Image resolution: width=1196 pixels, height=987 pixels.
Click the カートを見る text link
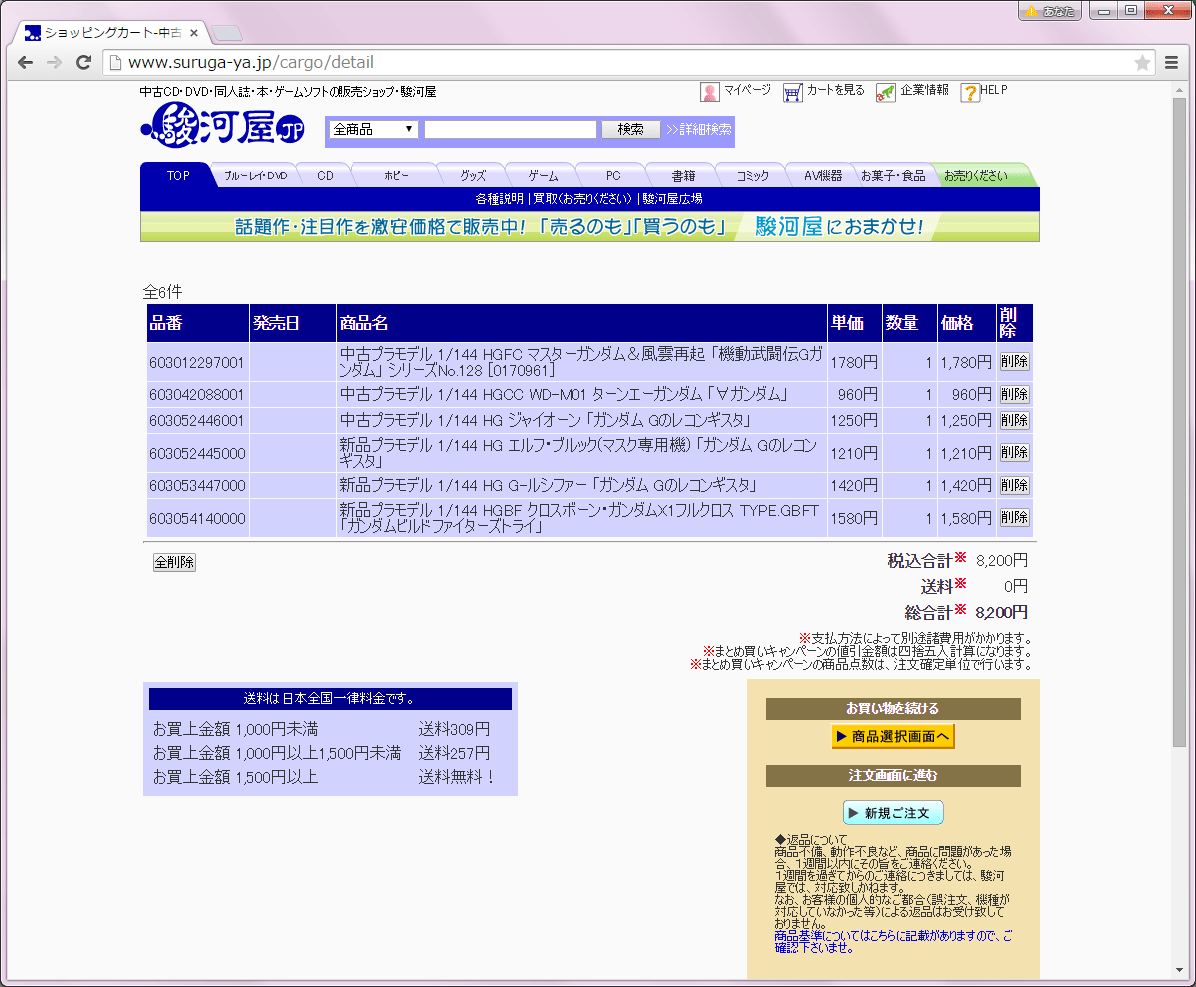(836, 90)
